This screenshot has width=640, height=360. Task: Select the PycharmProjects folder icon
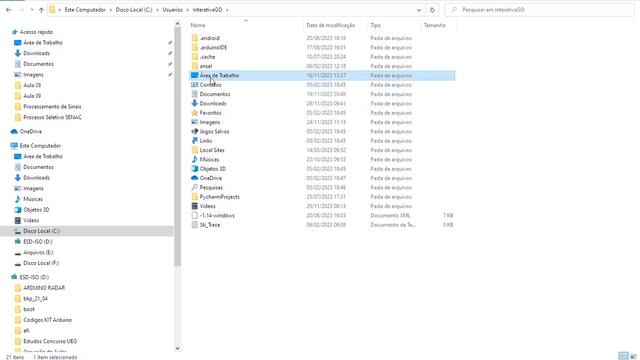coord(195,197)
